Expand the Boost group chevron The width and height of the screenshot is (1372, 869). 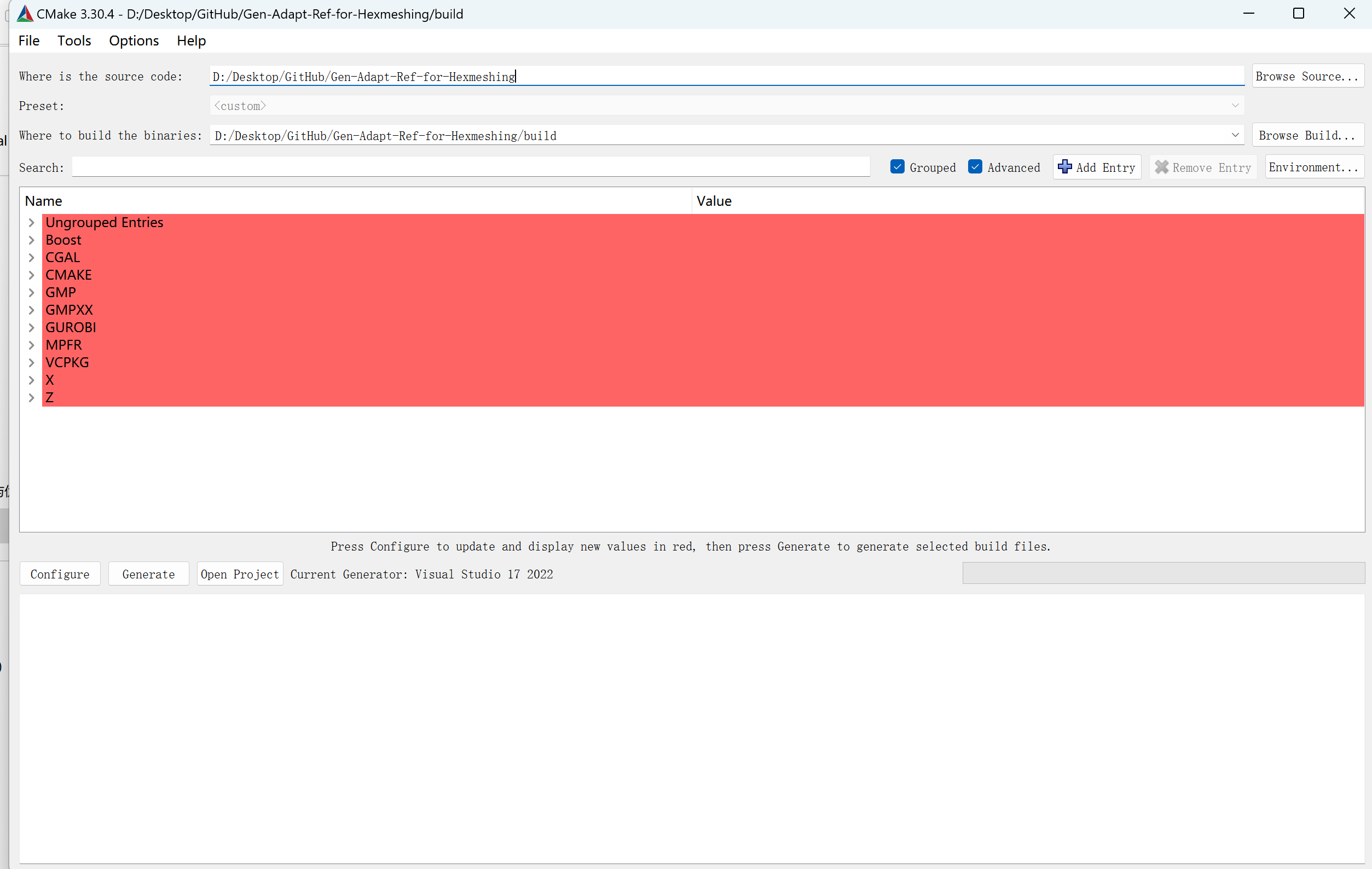click(x=32, y=240)
